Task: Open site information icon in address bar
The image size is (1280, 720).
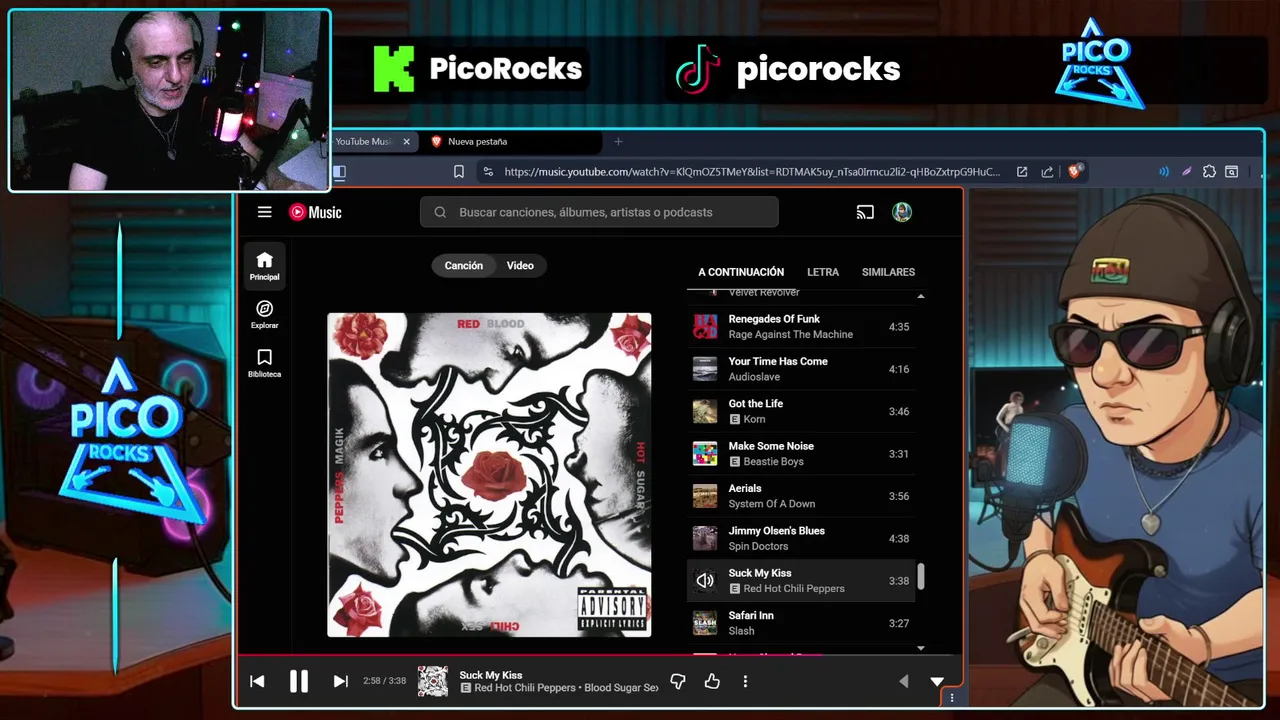Action: 487,172
